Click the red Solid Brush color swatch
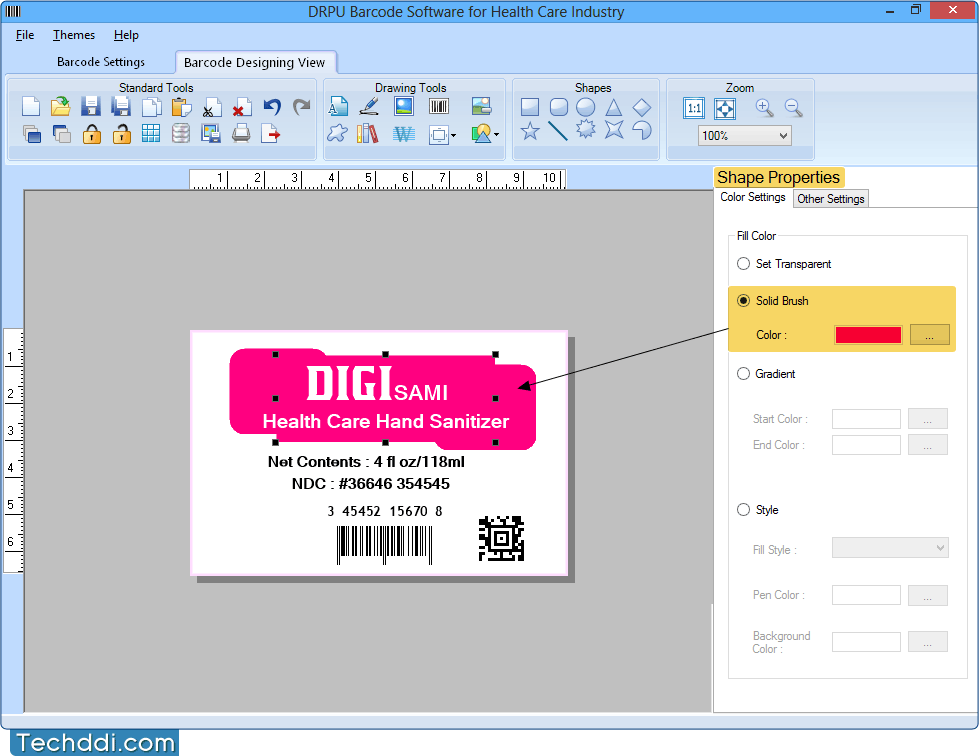Viewport: 979px width, 756px height. coord(868,335)
